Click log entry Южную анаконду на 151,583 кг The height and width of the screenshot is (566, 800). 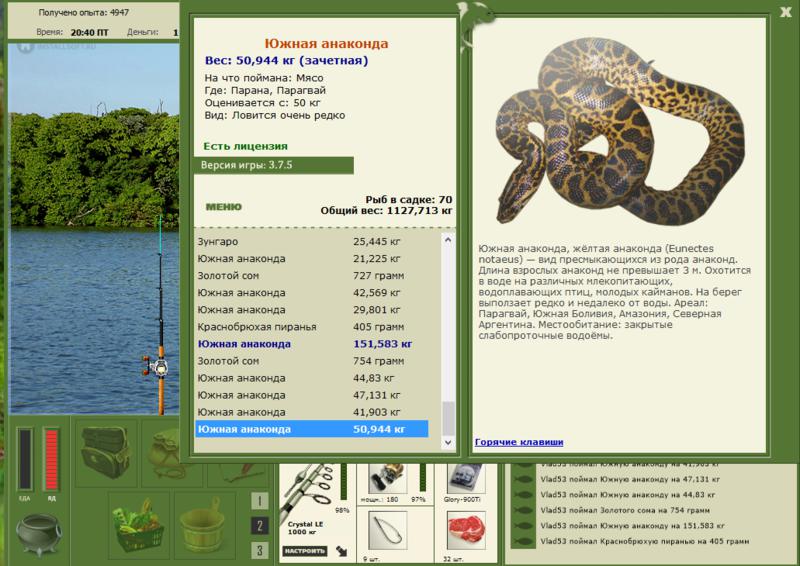633,525
